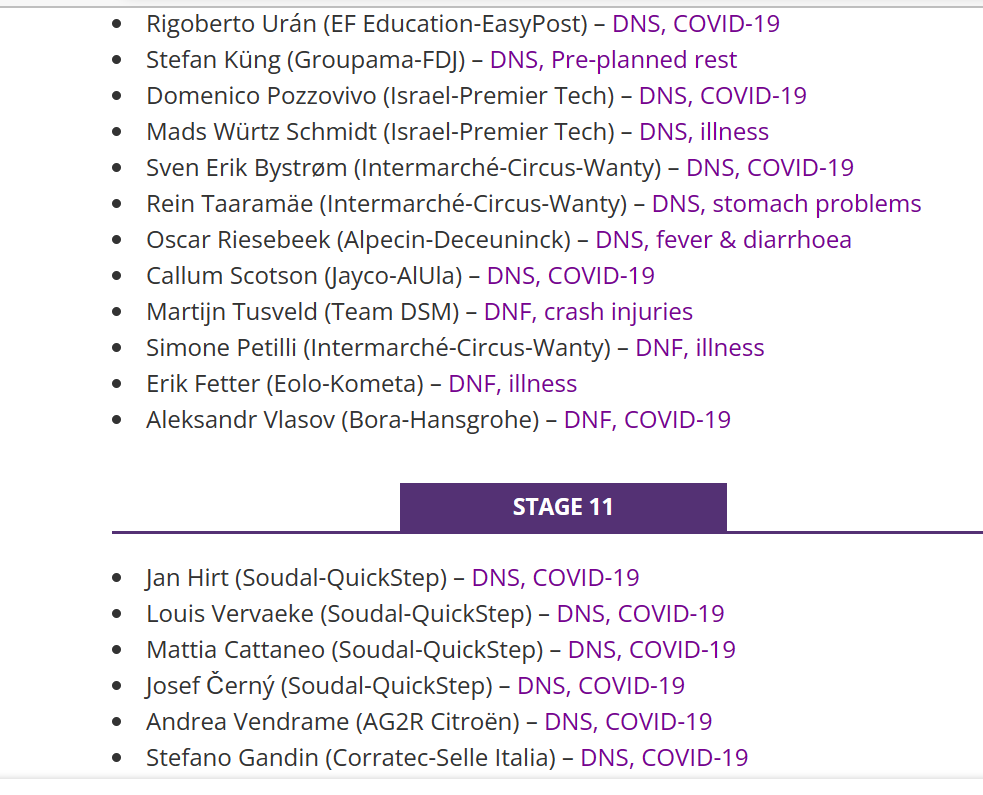The width and height of the screenshot is (983, 795).
Task: Click the "DNF, crash injuries" link
Action: tap(588, 312)
